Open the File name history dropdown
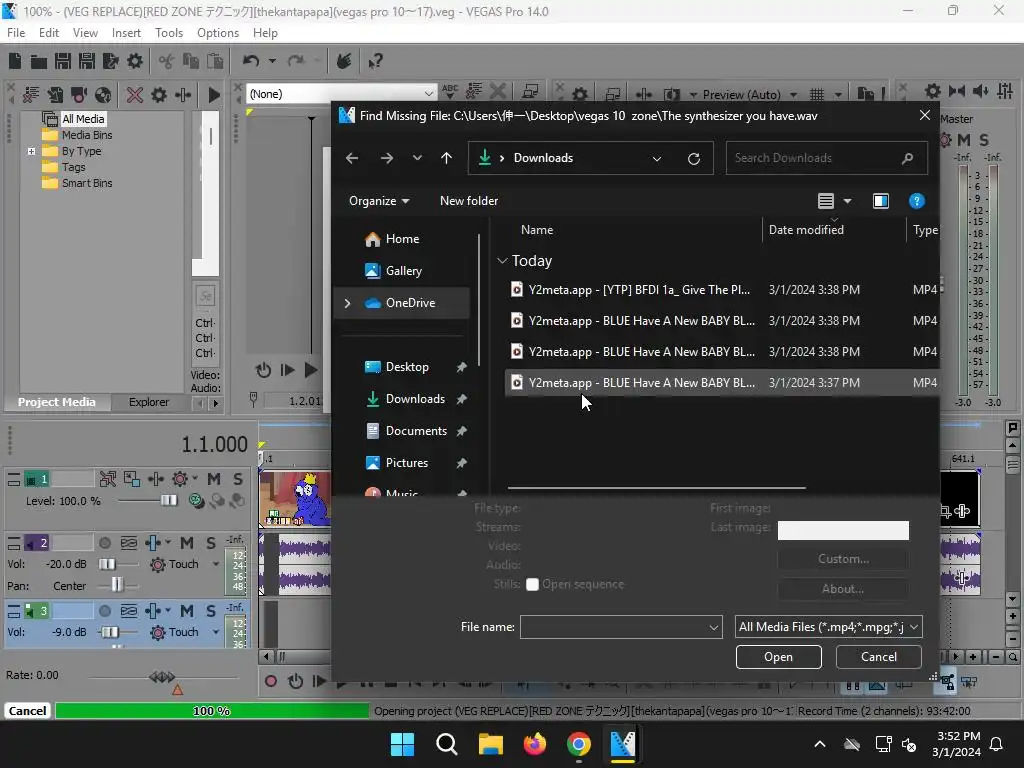The height and width of the screenshot is (768, 1024). click(713, 628)
